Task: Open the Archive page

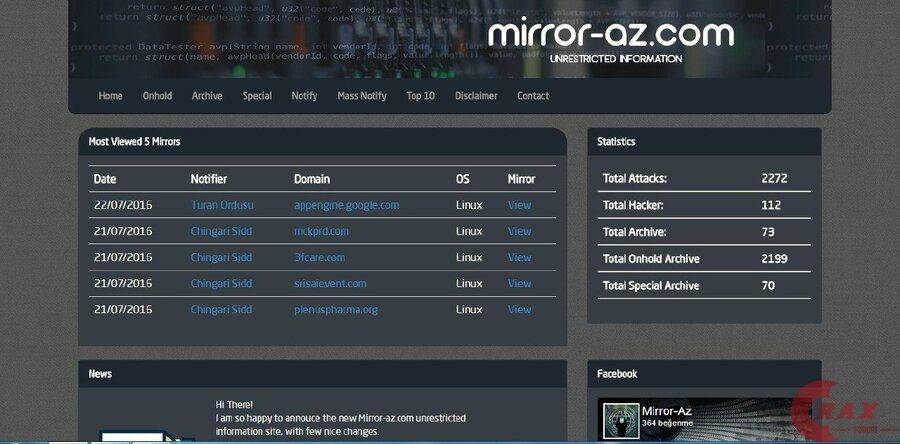Action: 207,96
